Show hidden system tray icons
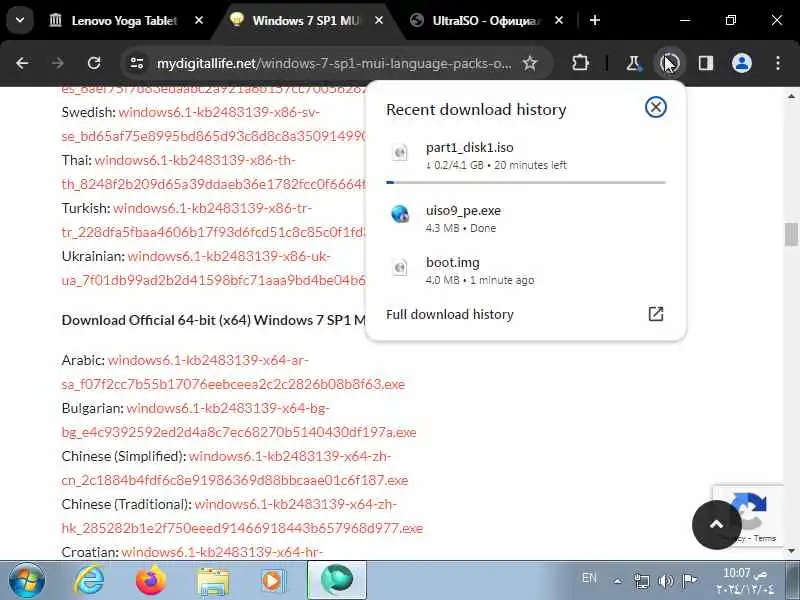The height and width of the screenshot is (600, 800). pos(618,581)
